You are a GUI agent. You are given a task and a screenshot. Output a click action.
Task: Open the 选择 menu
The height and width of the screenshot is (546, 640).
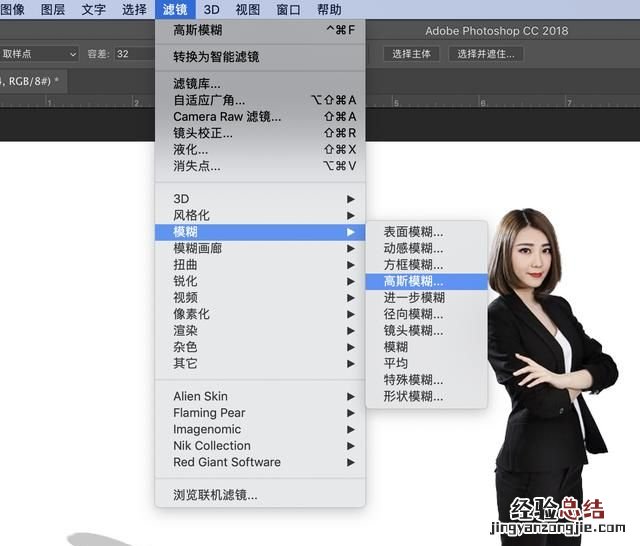coord(134,9)
